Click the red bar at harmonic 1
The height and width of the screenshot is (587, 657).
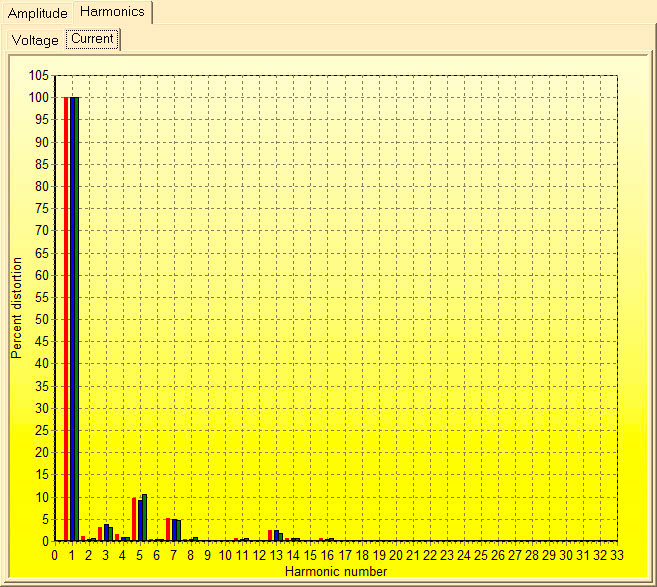click(x=66, y=319)
